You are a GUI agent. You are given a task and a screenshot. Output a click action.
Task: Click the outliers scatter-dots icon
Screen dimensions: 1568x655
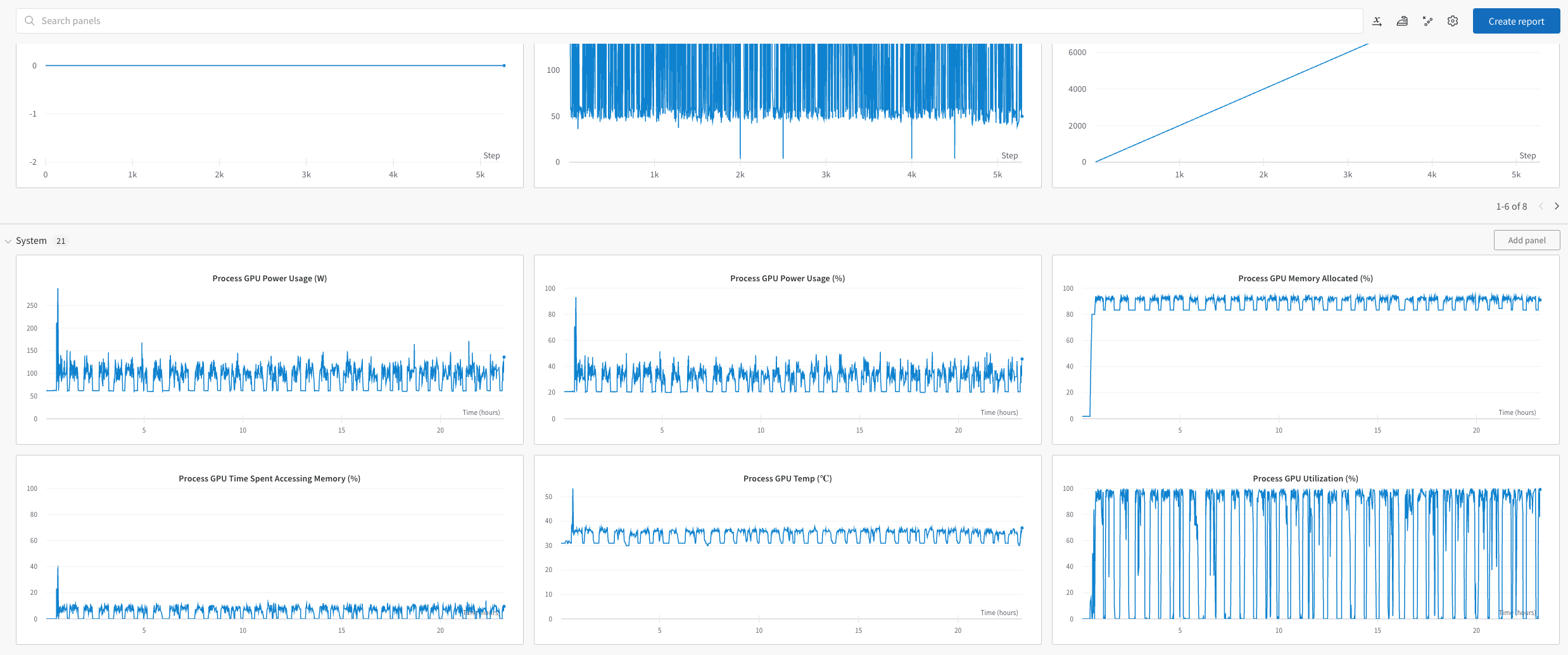(x=1427, y=21)
